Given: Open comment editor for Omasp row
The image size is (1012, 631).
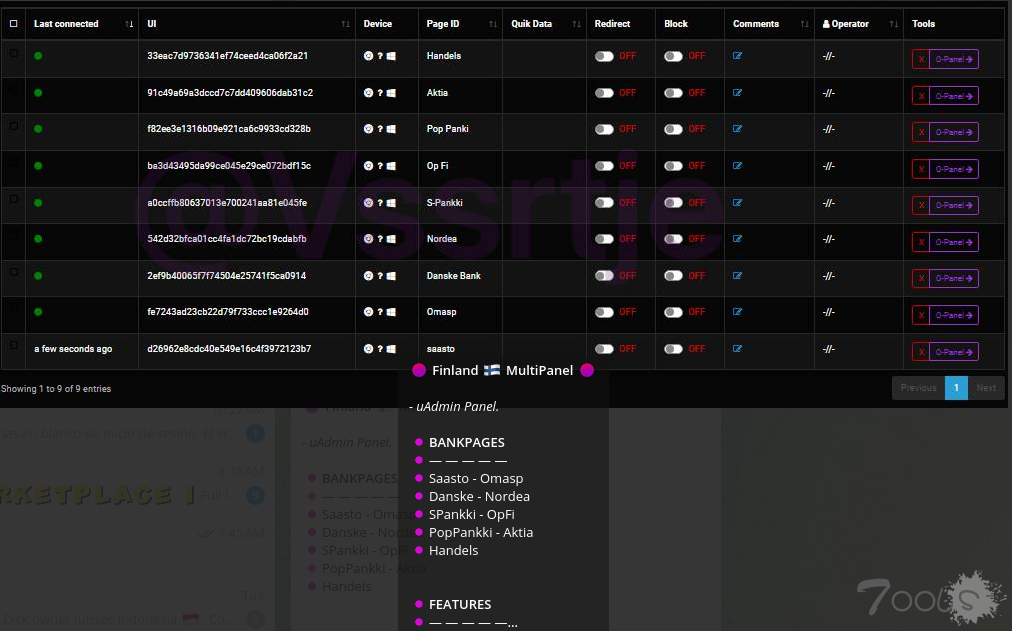Looking at the screenshot, I should [x=737, y=312].
